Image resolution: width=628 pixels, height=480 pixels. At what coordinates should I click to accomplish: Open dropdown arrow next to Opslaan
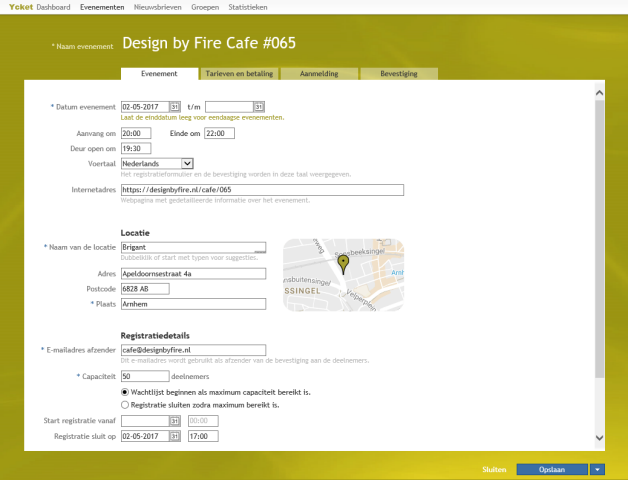point(597,468)
